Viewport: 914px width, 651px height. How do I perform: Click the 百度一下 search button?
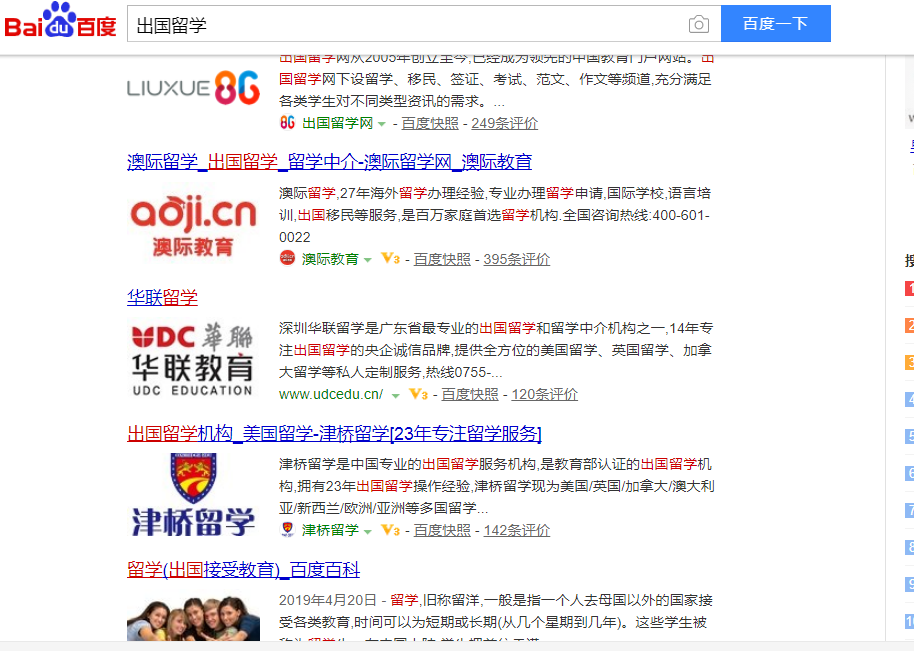click(x=775, y=24)
